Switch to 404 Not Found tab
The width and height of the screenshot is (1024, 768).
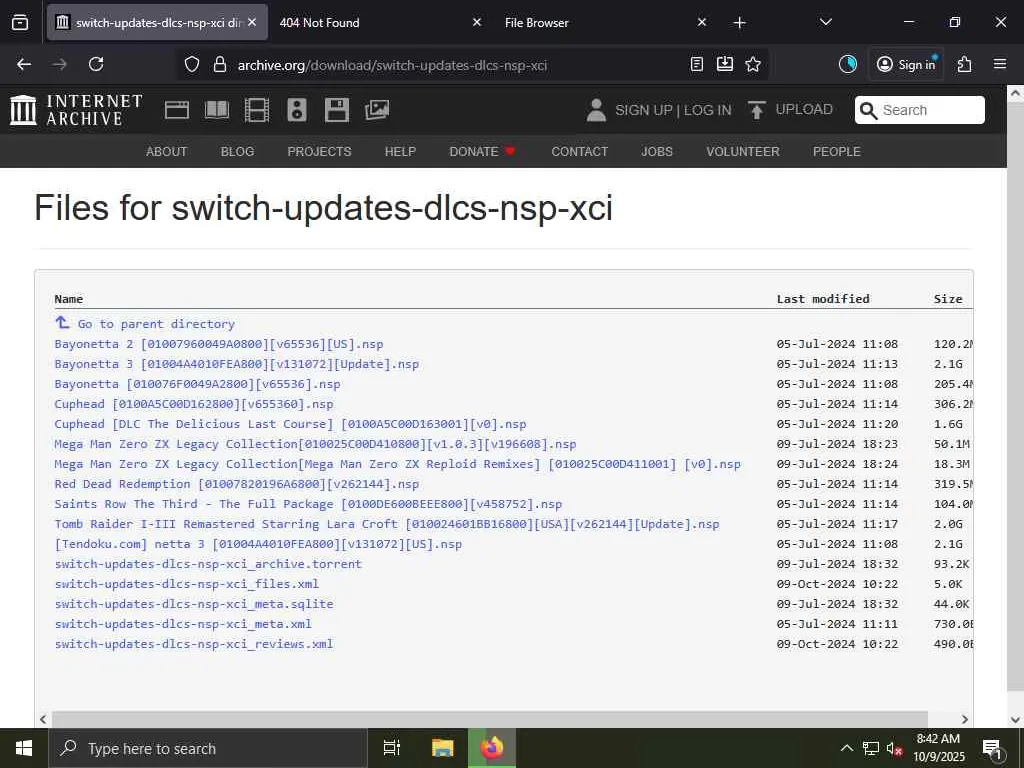point(381,22)
